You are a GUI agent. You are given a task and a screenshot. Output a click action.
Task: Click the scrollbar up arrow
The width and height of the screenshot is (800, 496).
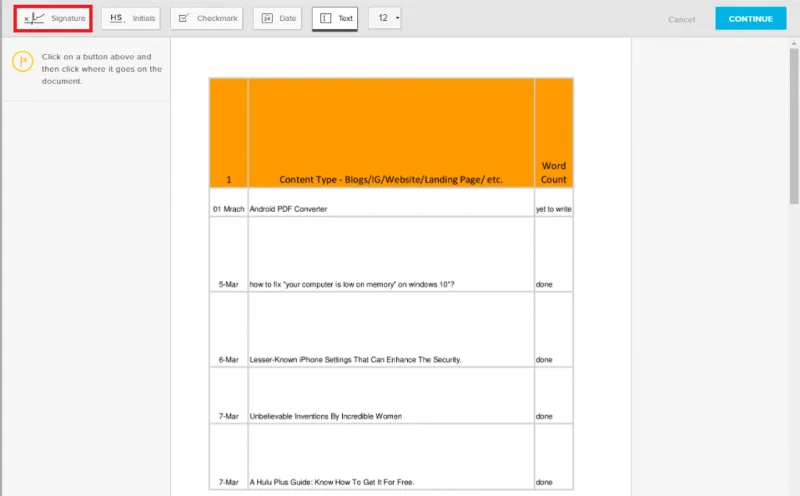794,42
